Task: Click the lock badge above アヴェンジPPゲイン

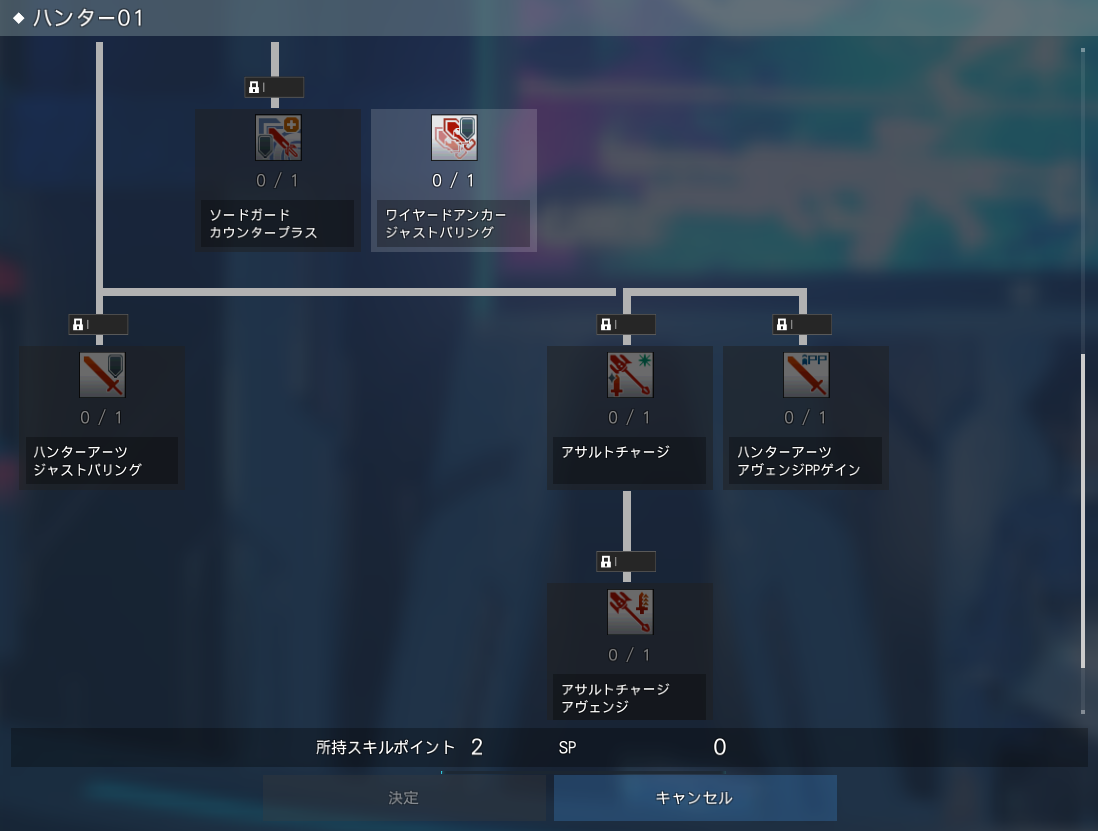Action: coord(802,325)
